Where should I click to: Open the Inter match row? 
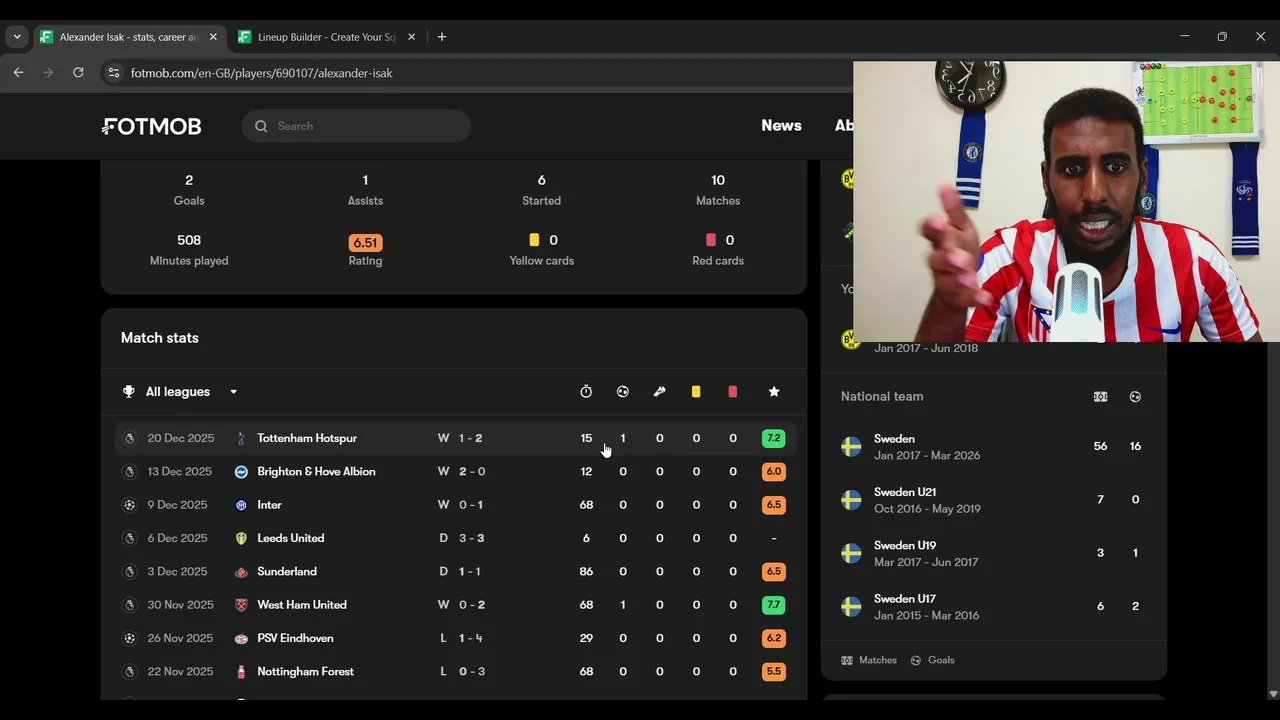coord(454,505)
